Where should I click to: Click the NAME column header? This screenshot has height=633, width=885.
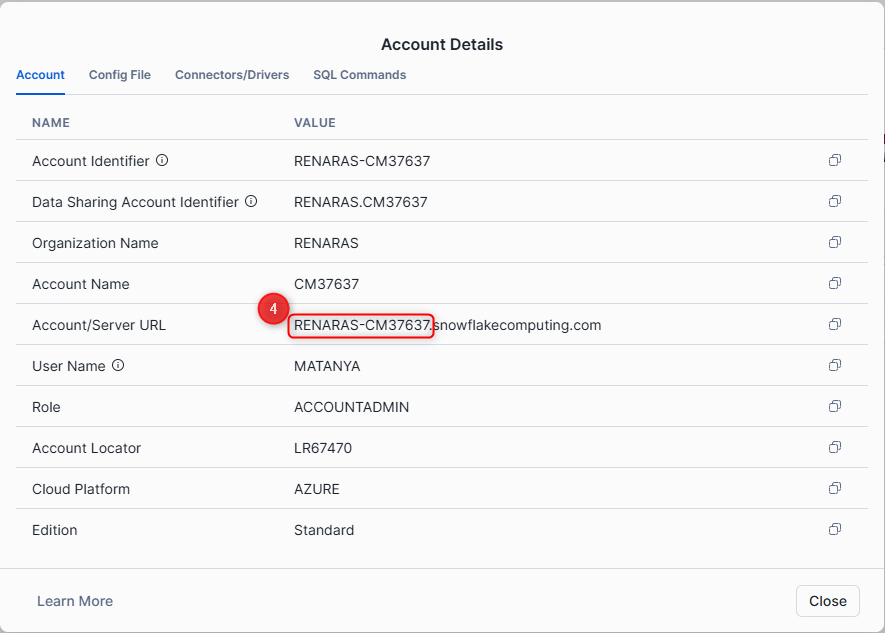pos(51,123)
